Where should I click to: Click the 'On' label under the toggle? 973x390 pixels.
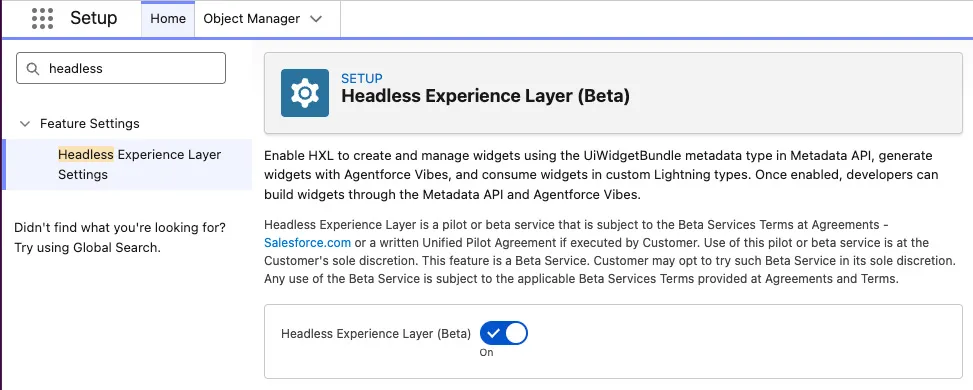486,352
